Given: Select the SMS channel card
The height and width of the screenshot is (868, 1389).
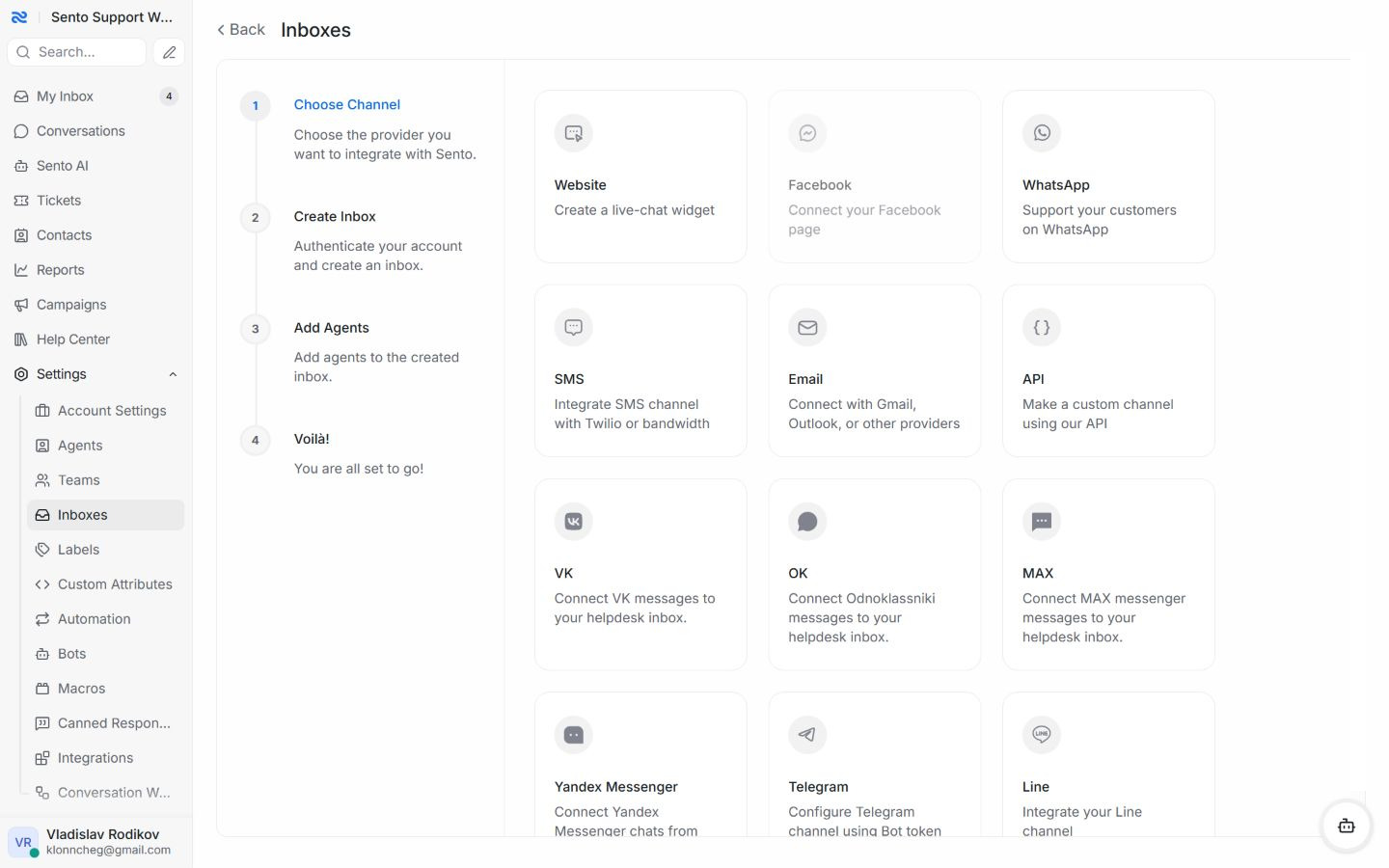Looking at the screenshot, I should [x=640, y=370].
